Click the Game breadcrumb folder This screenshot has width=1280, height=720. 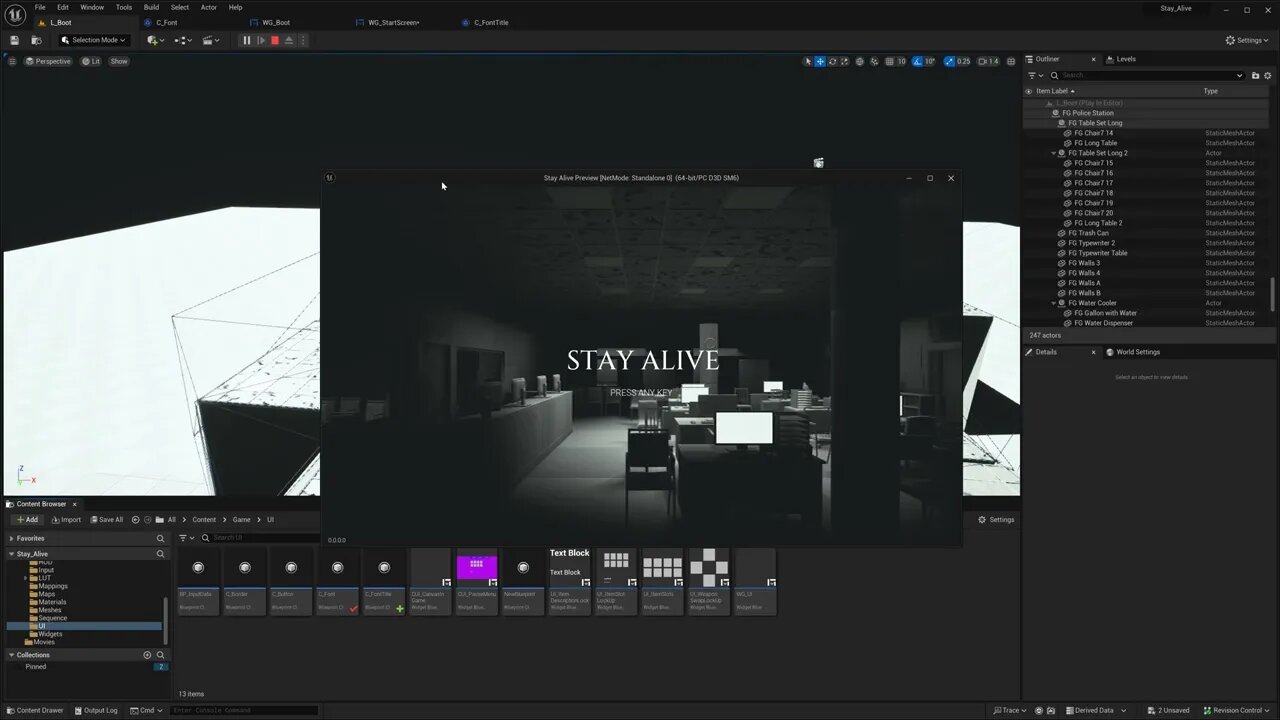pyautogui.click(x=242, y=520)
